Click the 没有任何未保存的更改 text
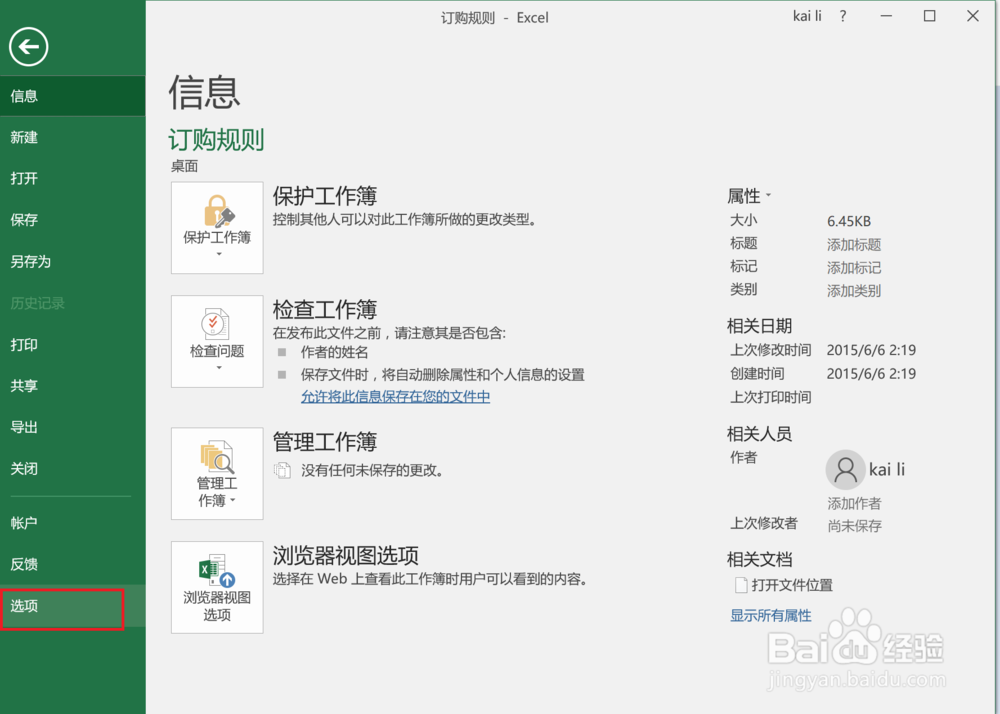This screenshot has width=1000, height=714. pos(372,470)
